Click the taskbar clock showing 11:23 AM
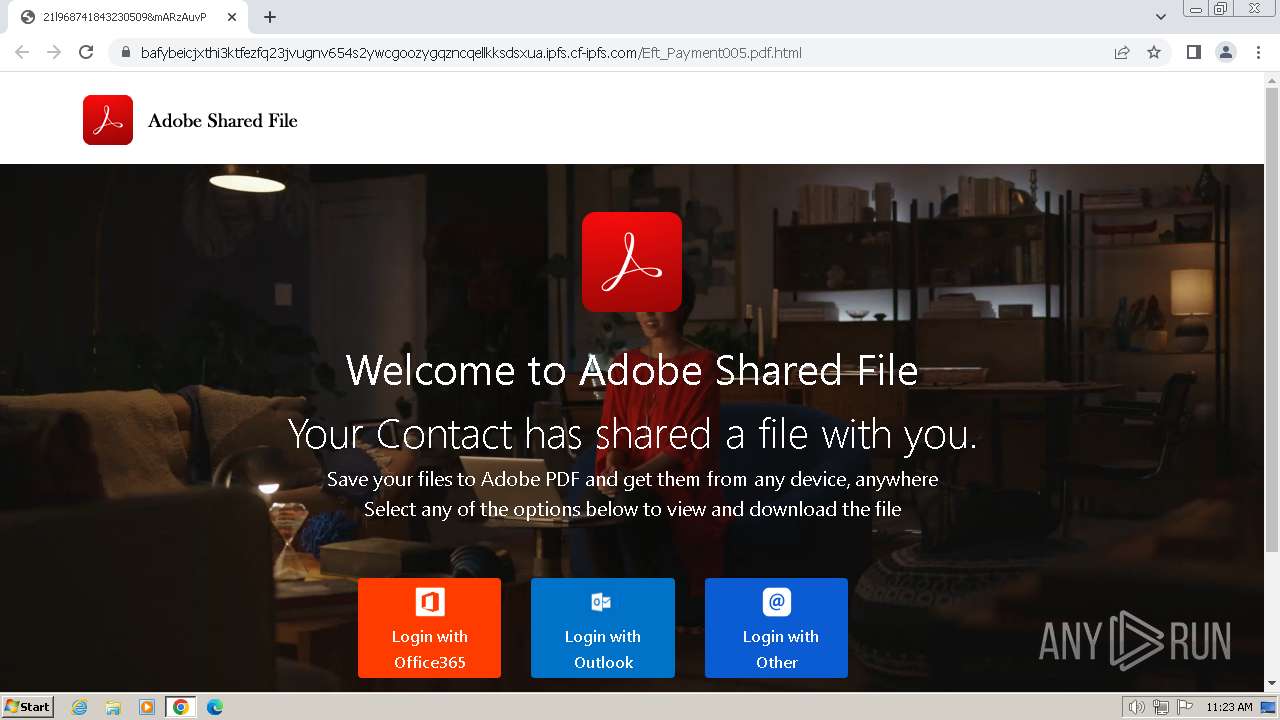The width and height of the screenshot is (1280, 720). (x=1229, y=707)
